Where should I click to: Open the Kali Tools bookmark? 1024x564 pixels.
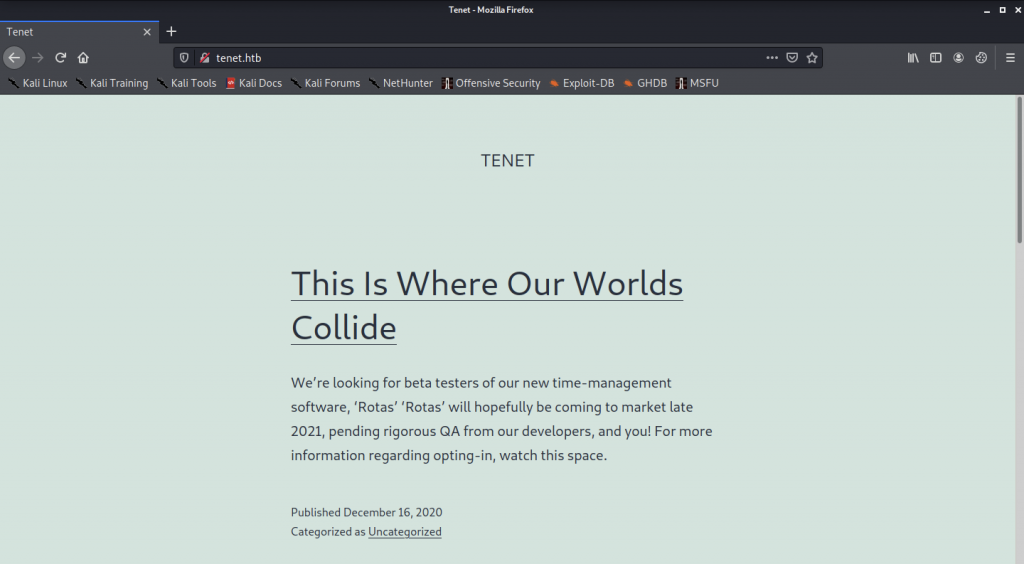tap(187, 83)
